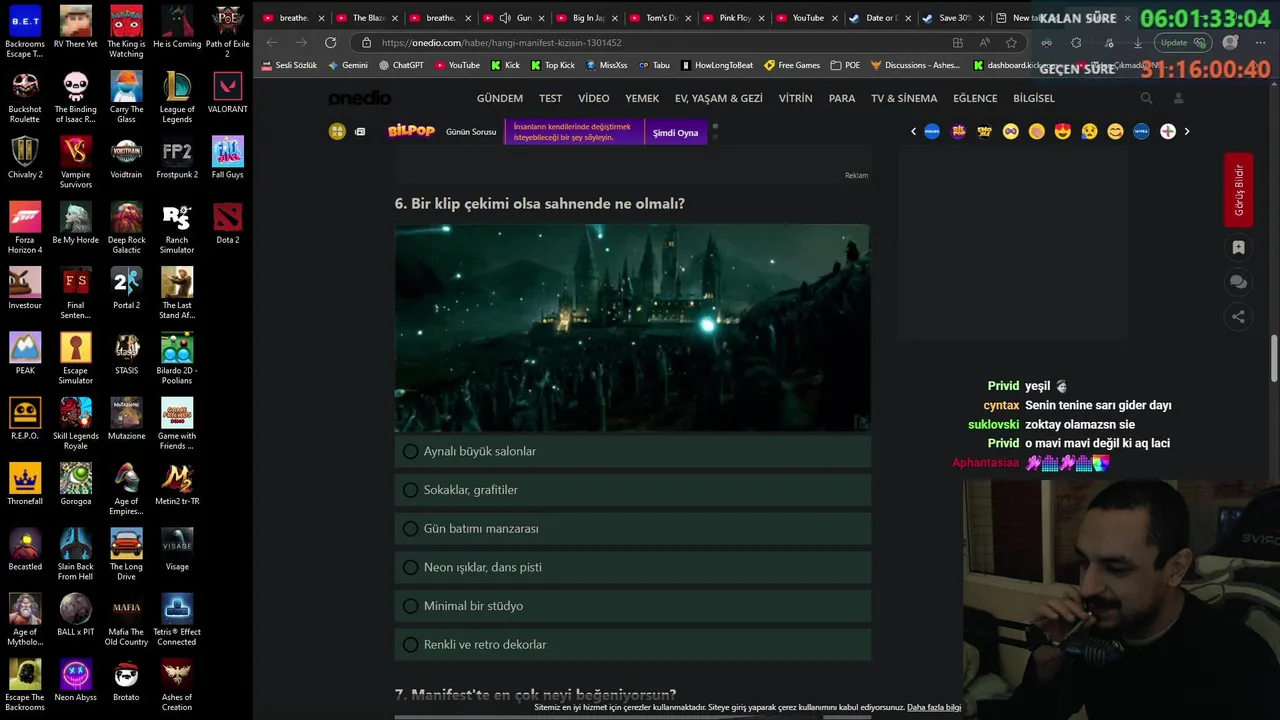
Task: Select answer Renkli ve retro dekorlar
Action: tap(632, 644)
